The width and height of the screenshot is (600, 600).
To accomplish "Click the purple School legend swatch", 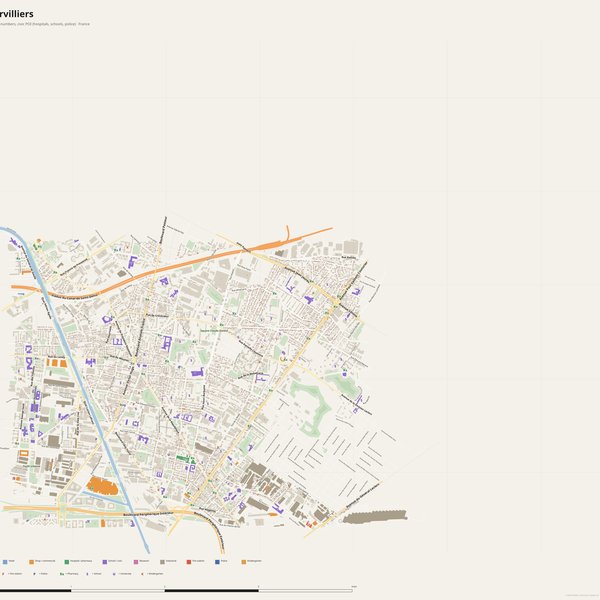I will point(104,562).
